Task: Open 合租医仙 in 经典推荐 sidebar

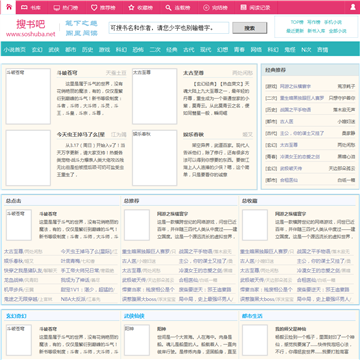Action: 289,180
